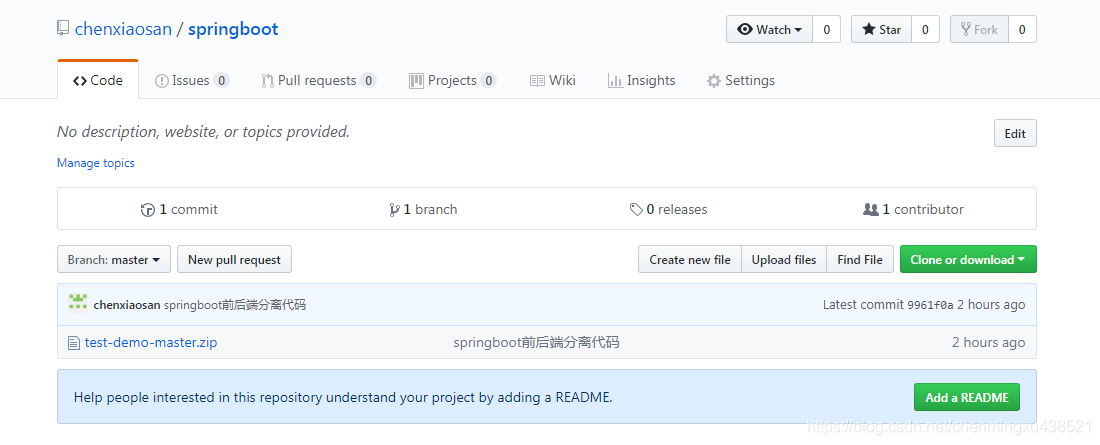Viewport: 1100px width, 445px height.
Task: Click the project board icon on Projects tab
Action: [x=417, y=81]
